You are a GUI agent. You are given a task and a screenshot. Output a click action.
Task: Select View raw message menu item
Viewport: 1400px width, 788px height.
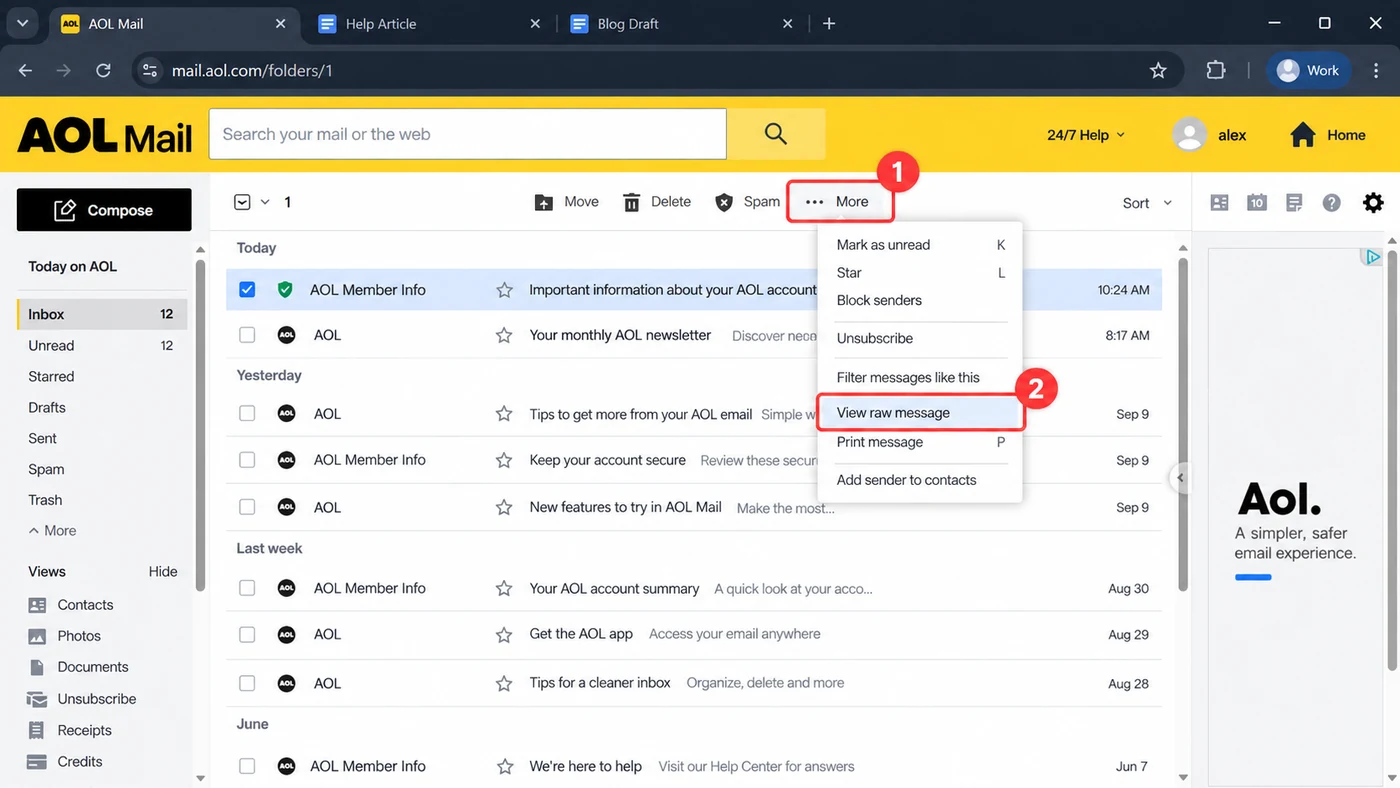(x=920, y=412)
